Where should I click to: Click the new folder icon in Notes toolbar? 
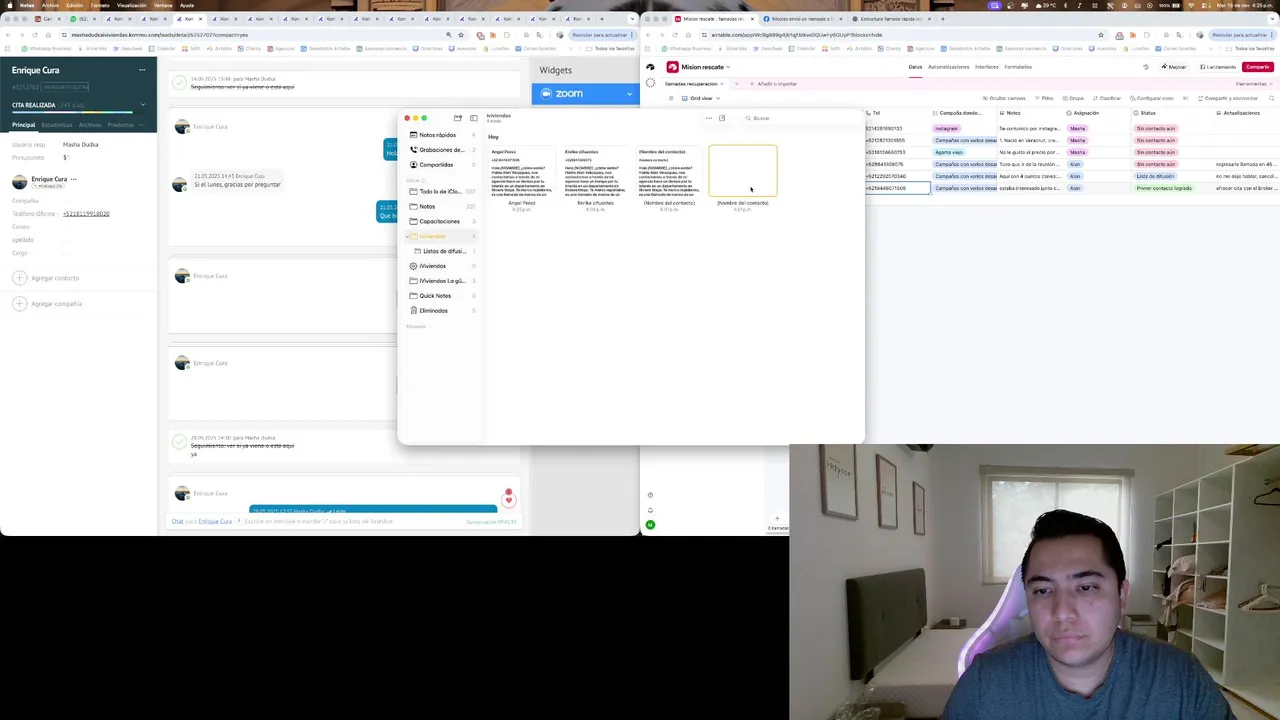[x=457, y=118]
